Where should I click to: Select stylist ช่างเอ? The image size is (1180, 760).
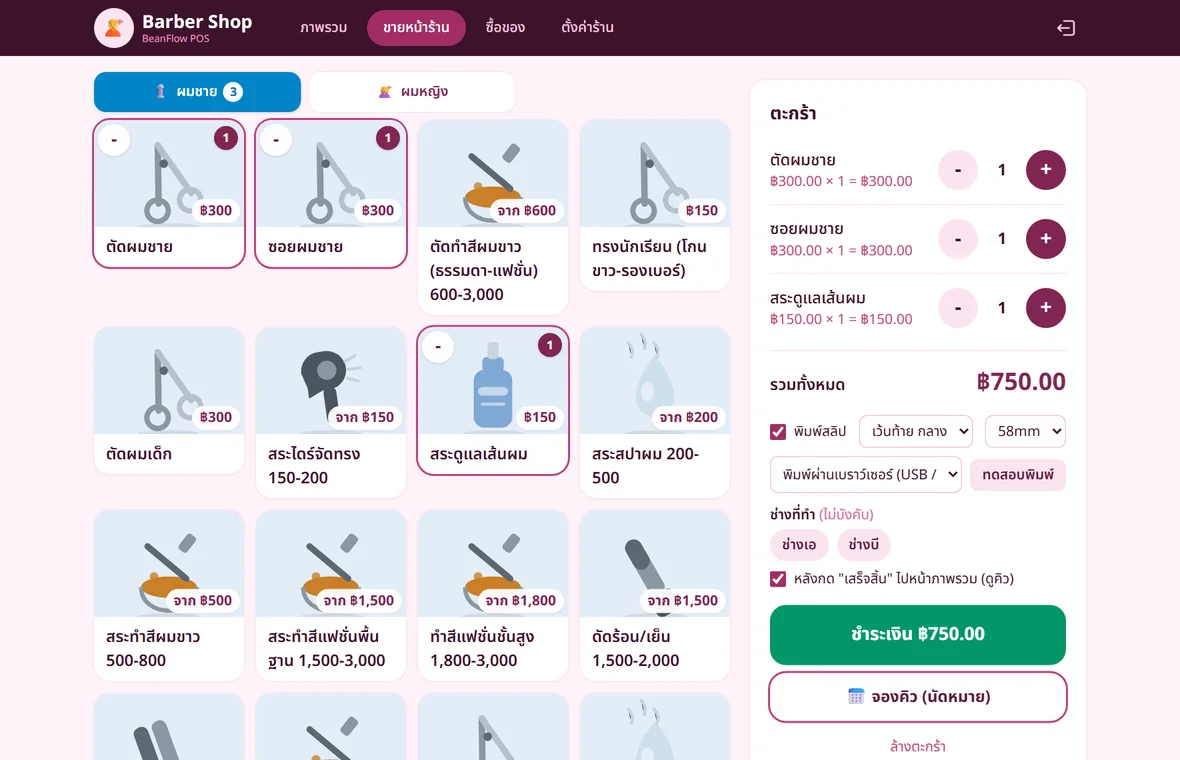tap(799, 545)
